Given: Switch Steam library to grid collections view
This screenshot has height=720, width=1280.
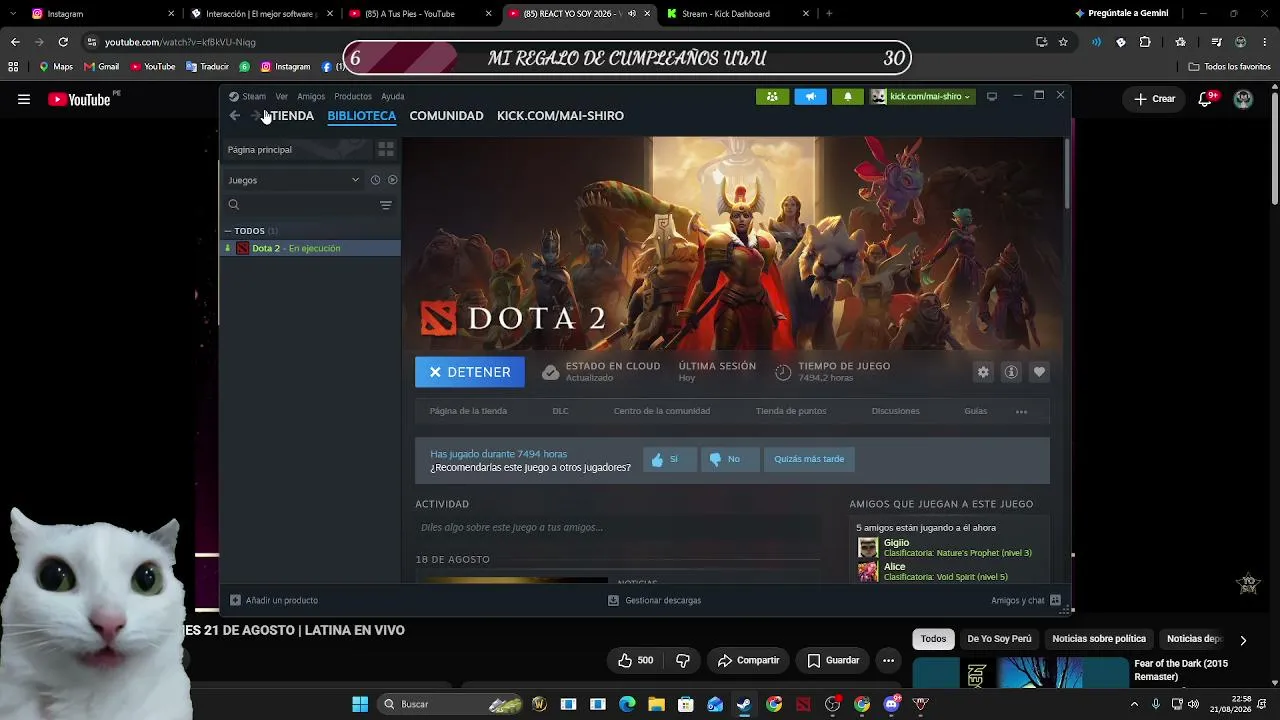Looking at the screenshot, I should coord(386,149).
